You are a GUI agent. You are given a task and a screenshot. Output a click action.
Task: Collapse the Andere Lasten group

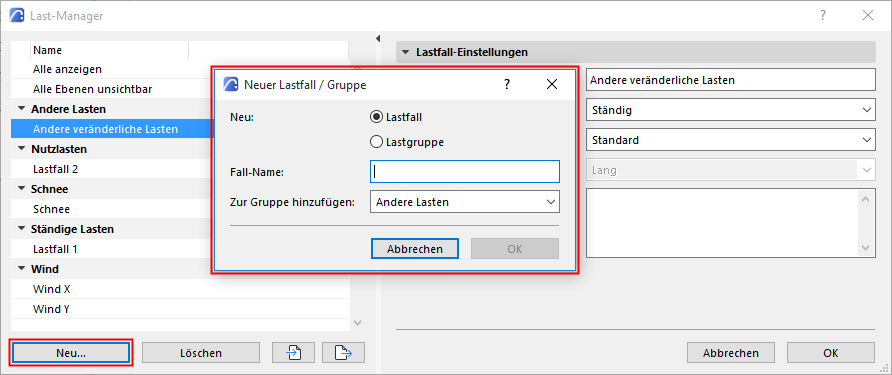(x=22, y=109)
